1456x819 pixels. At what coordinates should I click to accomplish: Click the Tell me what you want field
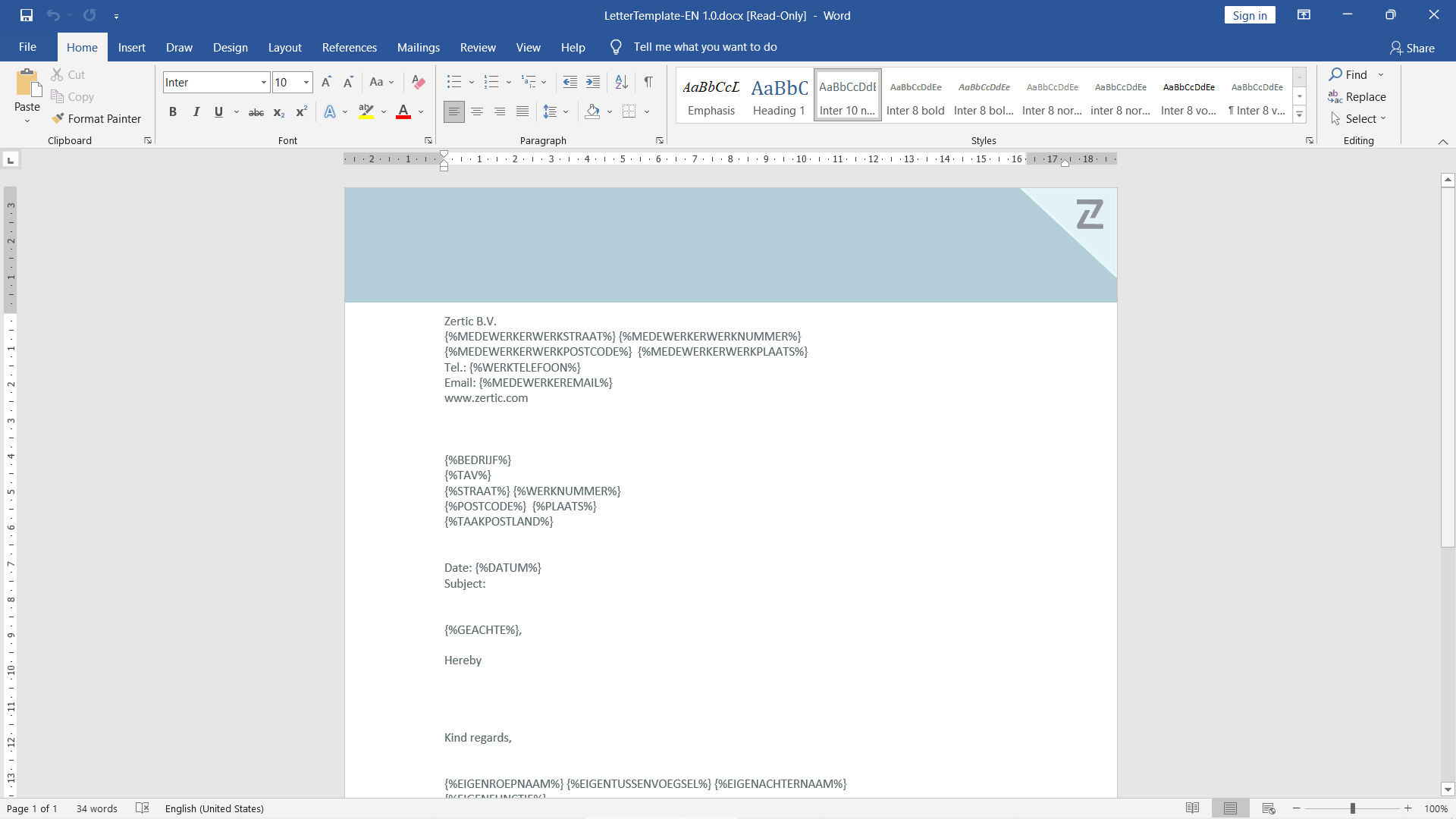click(704, 47)
